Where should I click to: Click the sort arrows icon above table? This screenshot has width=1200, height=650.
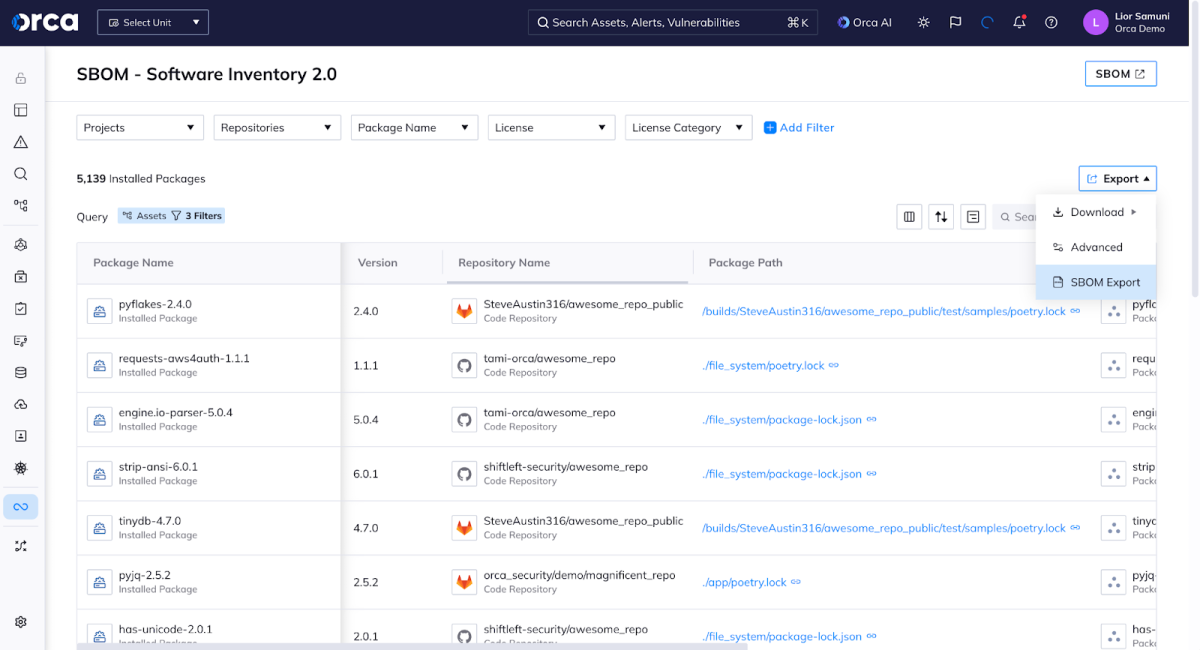pyautogui.click(x=941, y=216)
